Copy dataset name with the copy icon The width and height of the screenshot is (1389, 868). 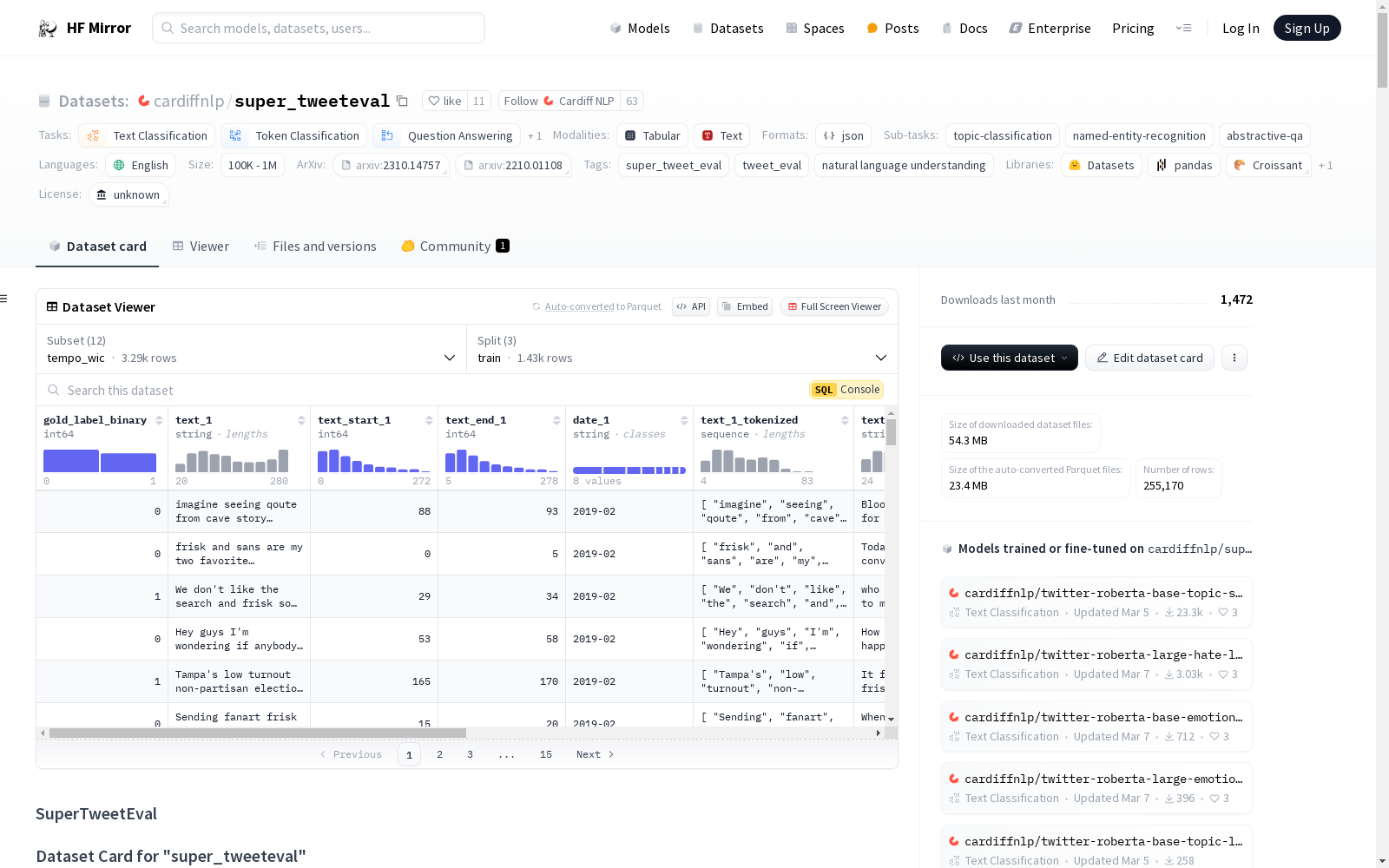pyautogui.click(x=402, y=101)
